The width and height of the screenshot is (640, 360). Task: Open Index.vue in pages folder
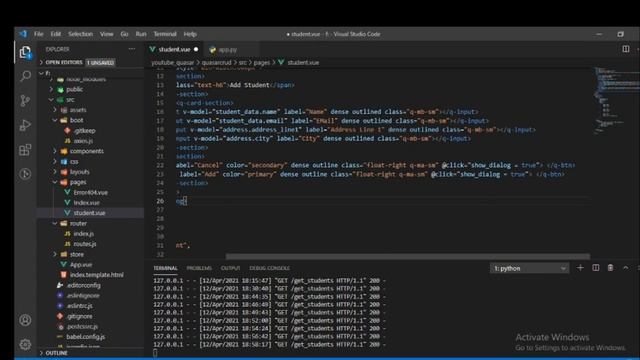(87, 202)
